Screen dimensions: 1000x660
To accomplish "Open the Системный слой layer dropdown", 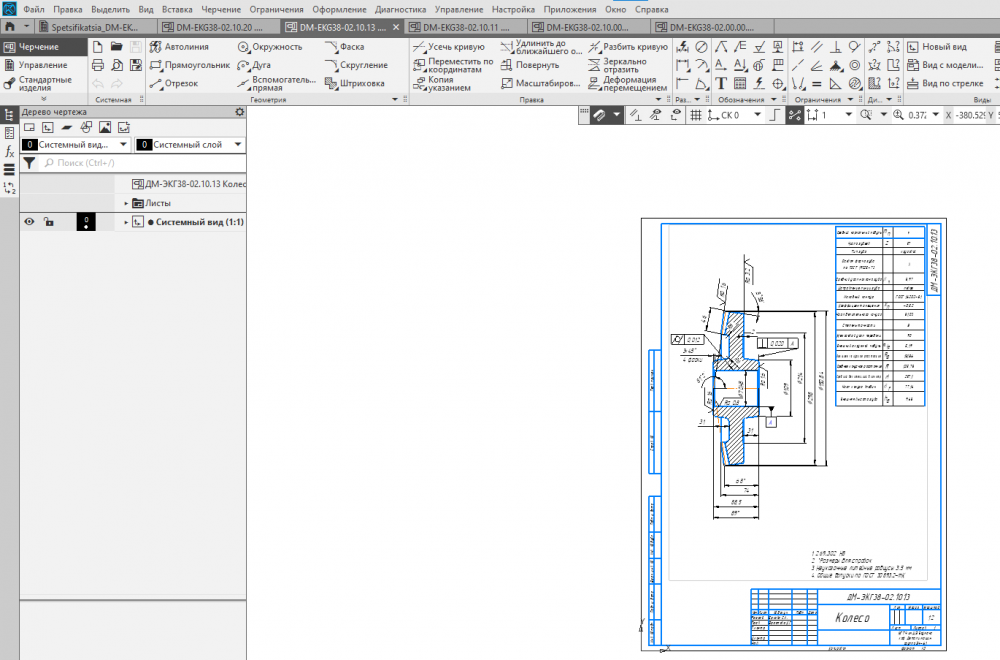I will click(238, 145).
